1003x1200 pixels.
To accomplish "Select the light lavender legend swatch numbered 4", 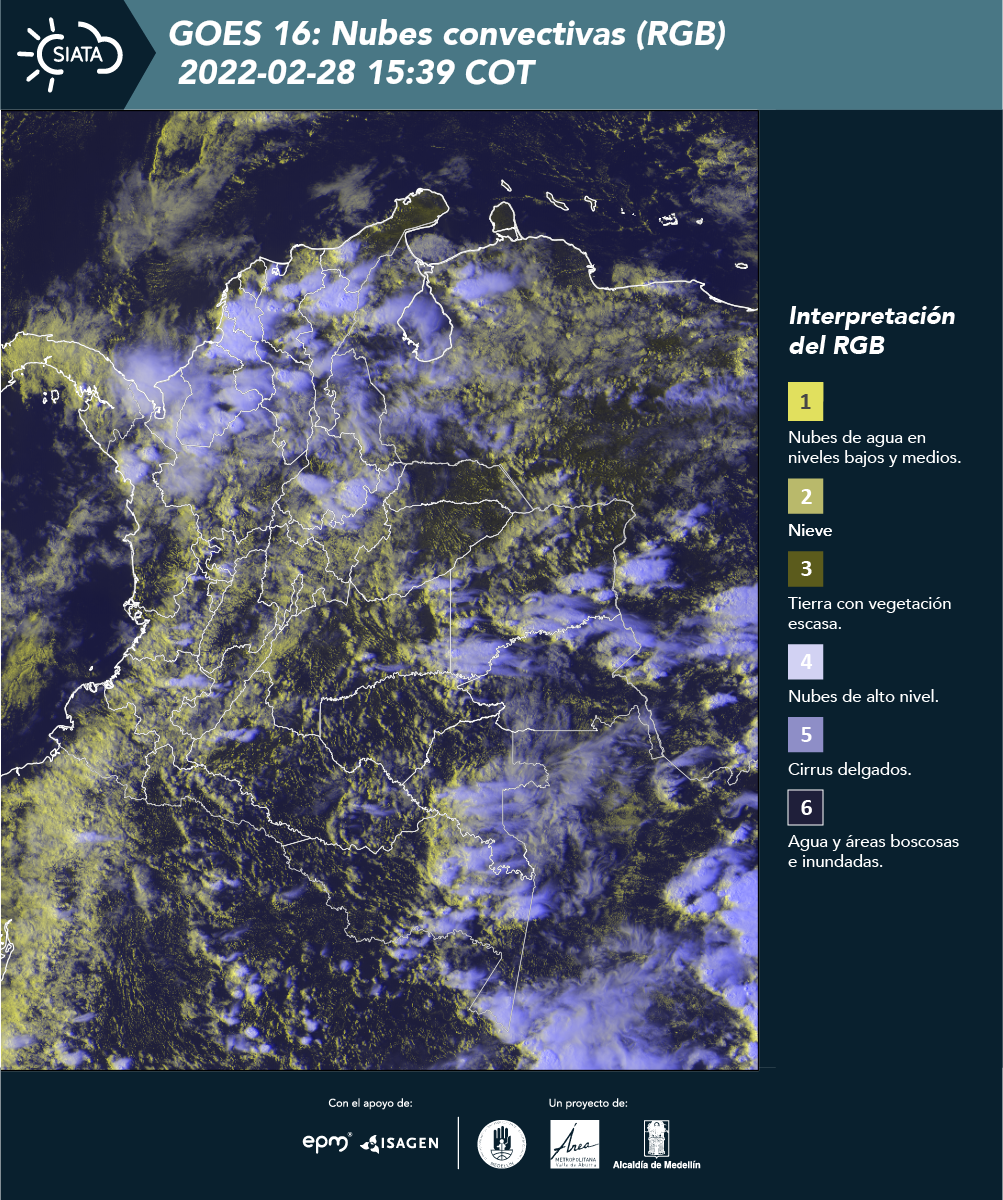I will [x=805, y=662].
